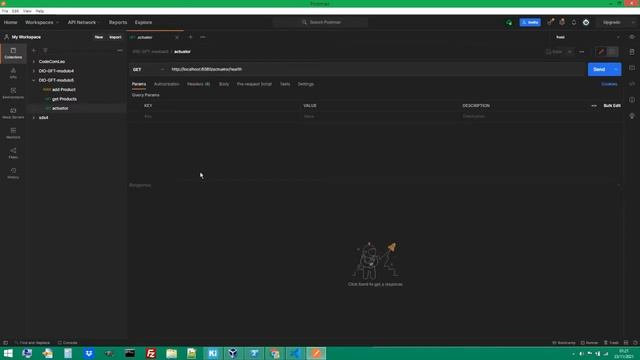Select the add Product request
The image size is (640, 360).
click(x=64, y=90)
